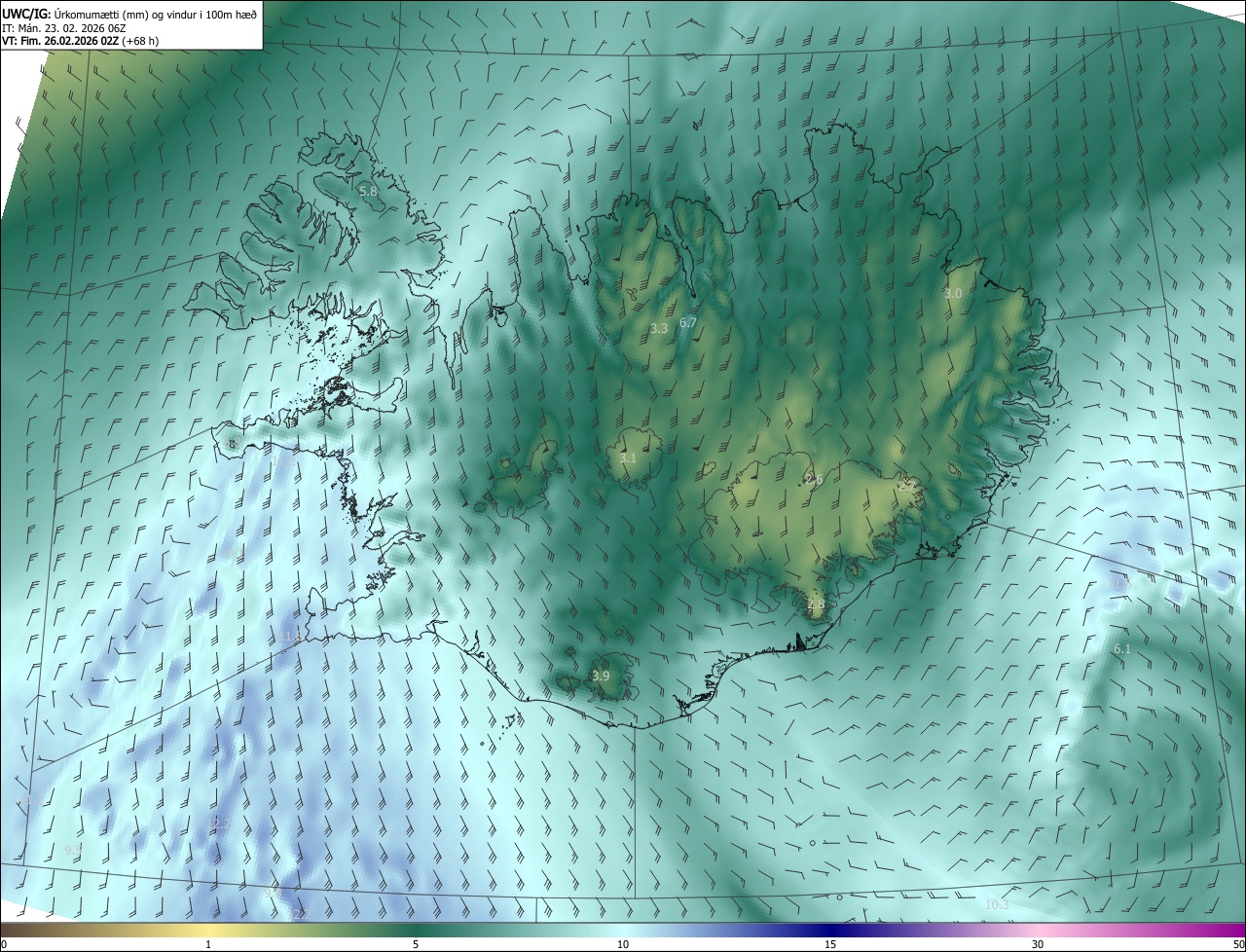Screen dimensions: 1246x952
Task: Click the 6.1 value over the southeast sea
Action: 1122,649
